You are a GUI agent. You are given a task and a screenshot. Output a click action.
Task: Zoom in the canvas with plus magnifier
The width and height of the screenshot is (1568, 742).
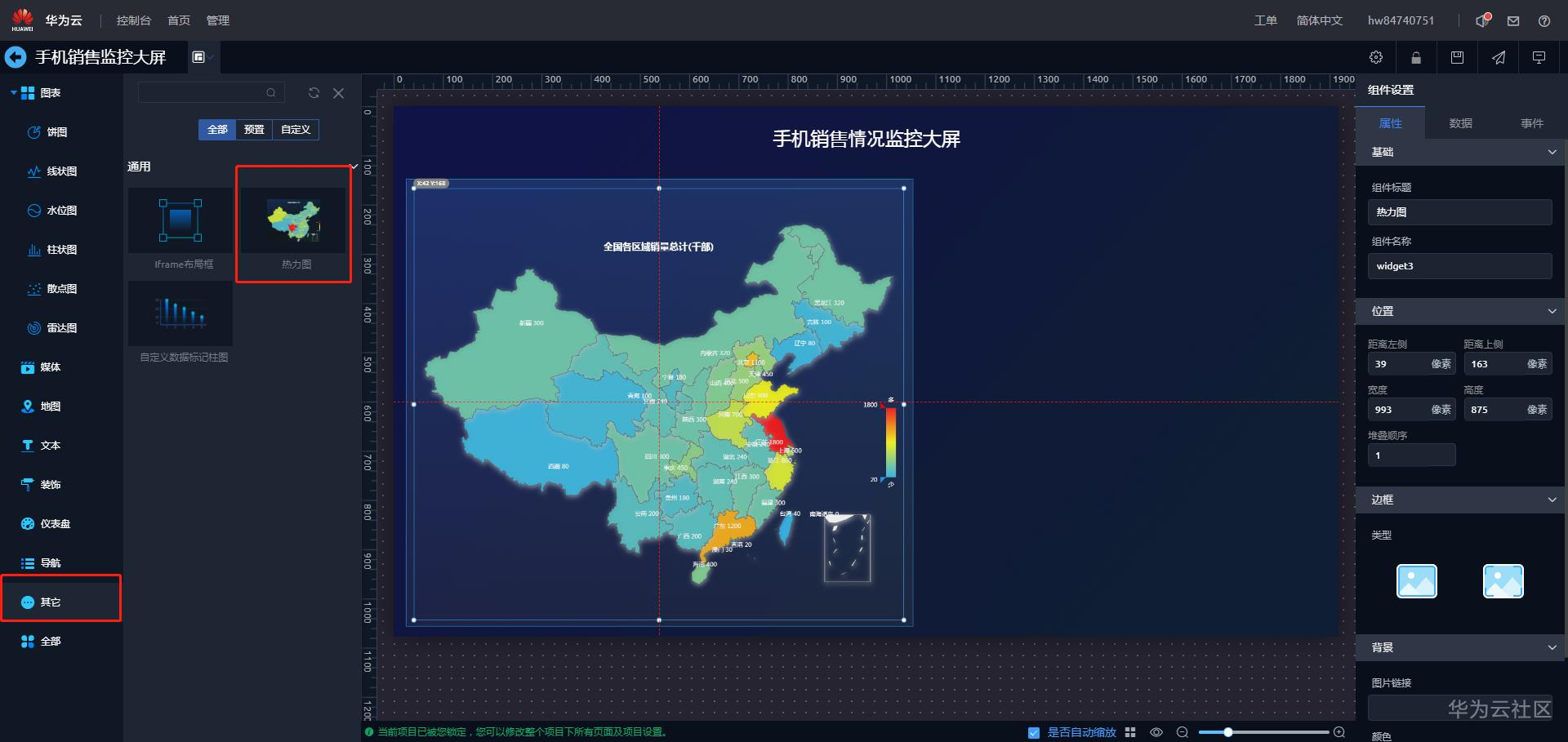tap(1339, 733)
